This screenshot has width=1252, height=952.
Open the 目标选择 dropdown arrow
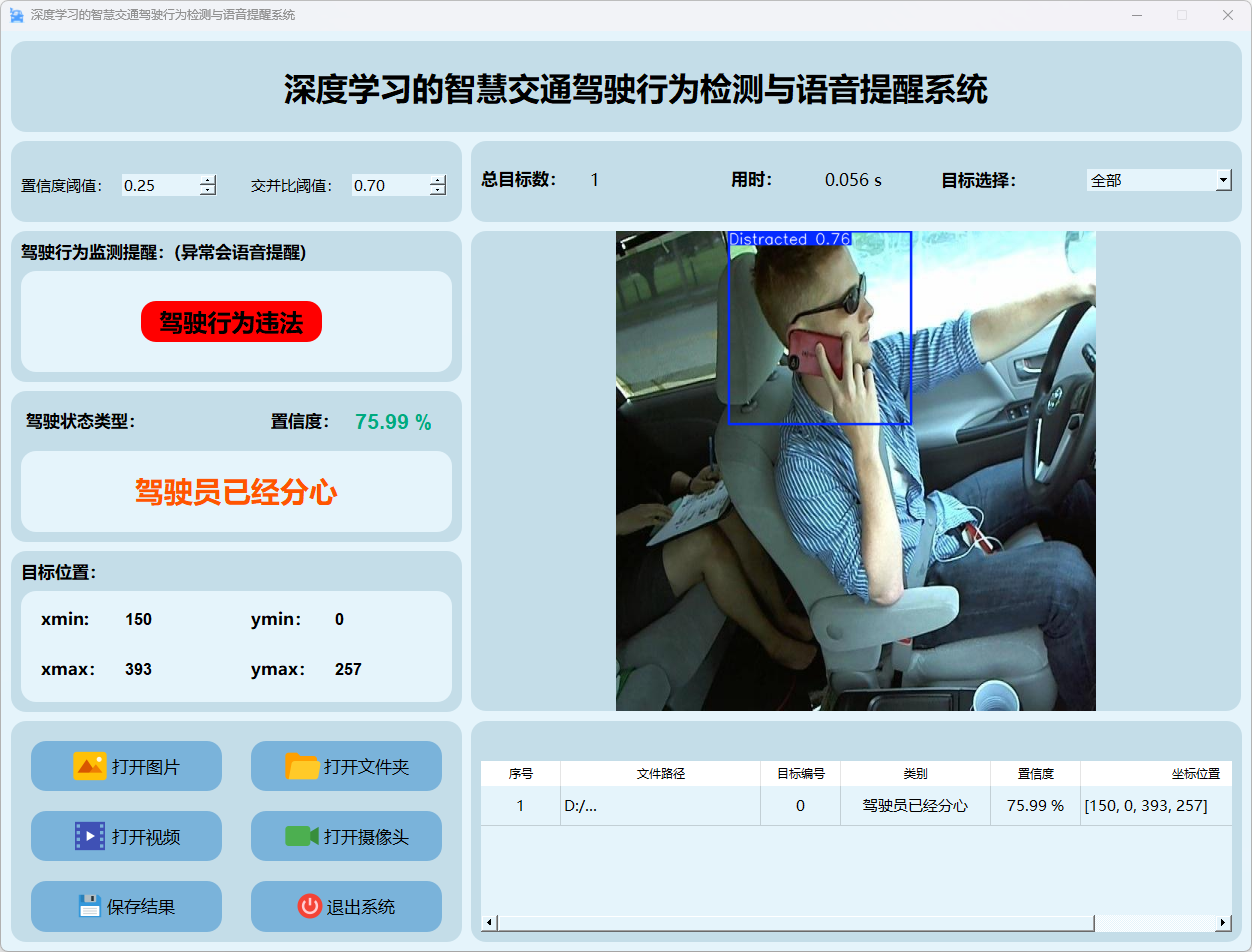[1223, 180]
